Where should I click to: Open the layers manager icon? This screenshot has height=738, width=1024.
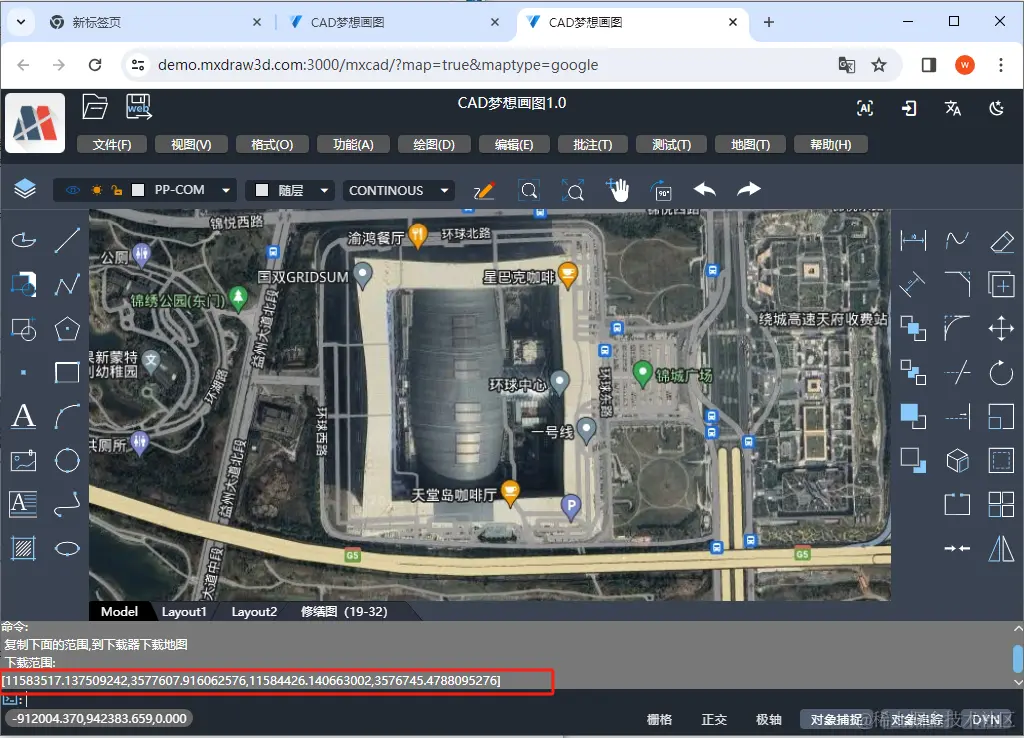coord(25,189)
